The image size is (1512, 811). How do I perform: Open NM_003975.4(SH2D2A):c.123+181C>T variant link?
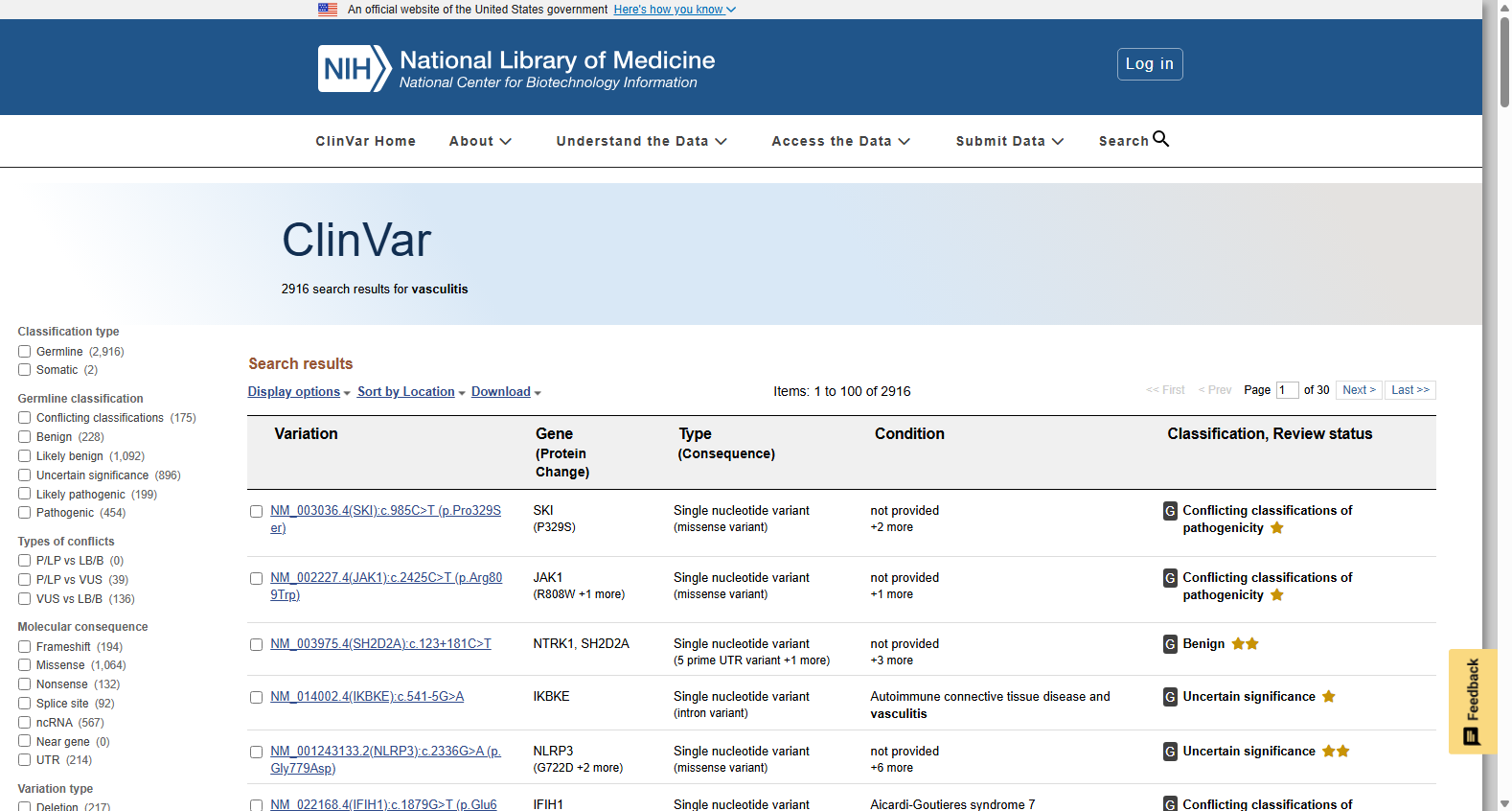(380, 644)
